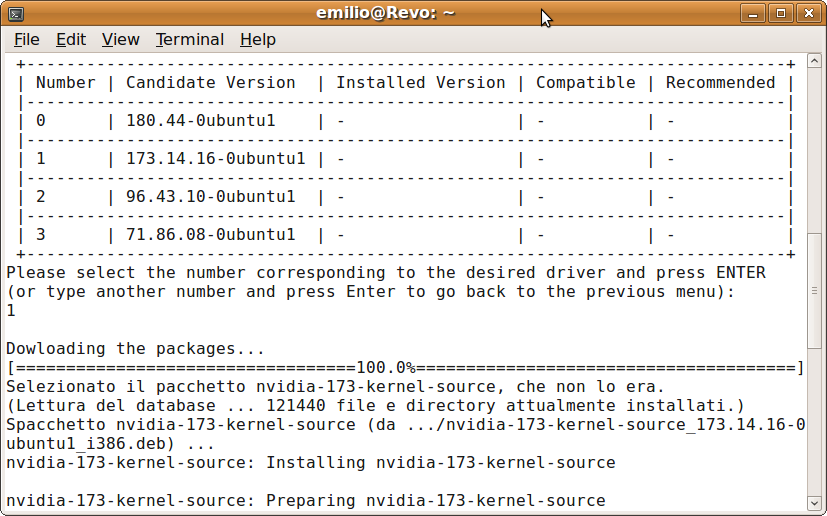Click the Installed Version column header
This screenshot has height=516, width=827.
point(421,83)
